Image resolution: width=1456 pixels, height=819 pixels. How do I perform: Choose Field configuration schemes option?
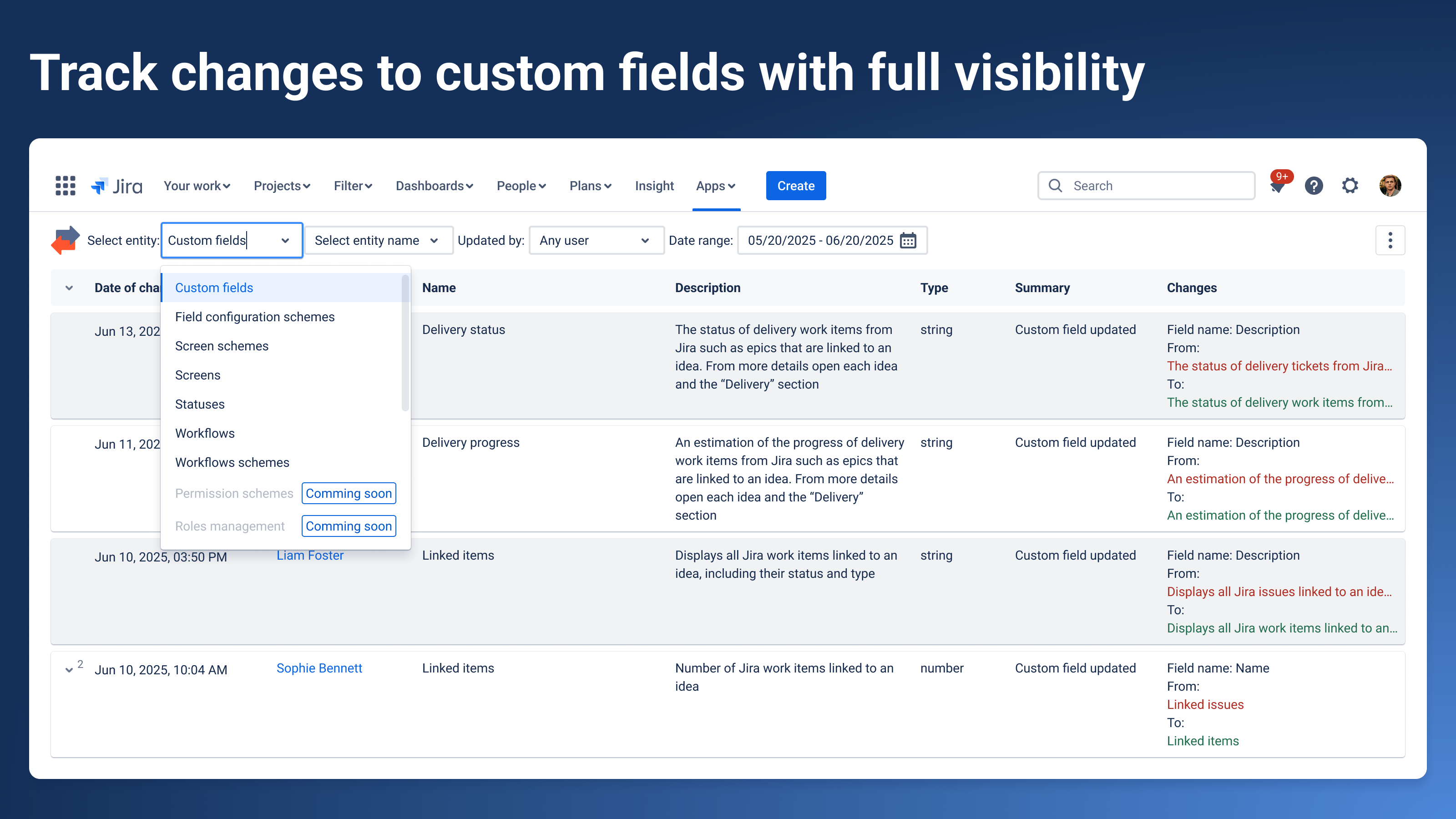point(254,317)
